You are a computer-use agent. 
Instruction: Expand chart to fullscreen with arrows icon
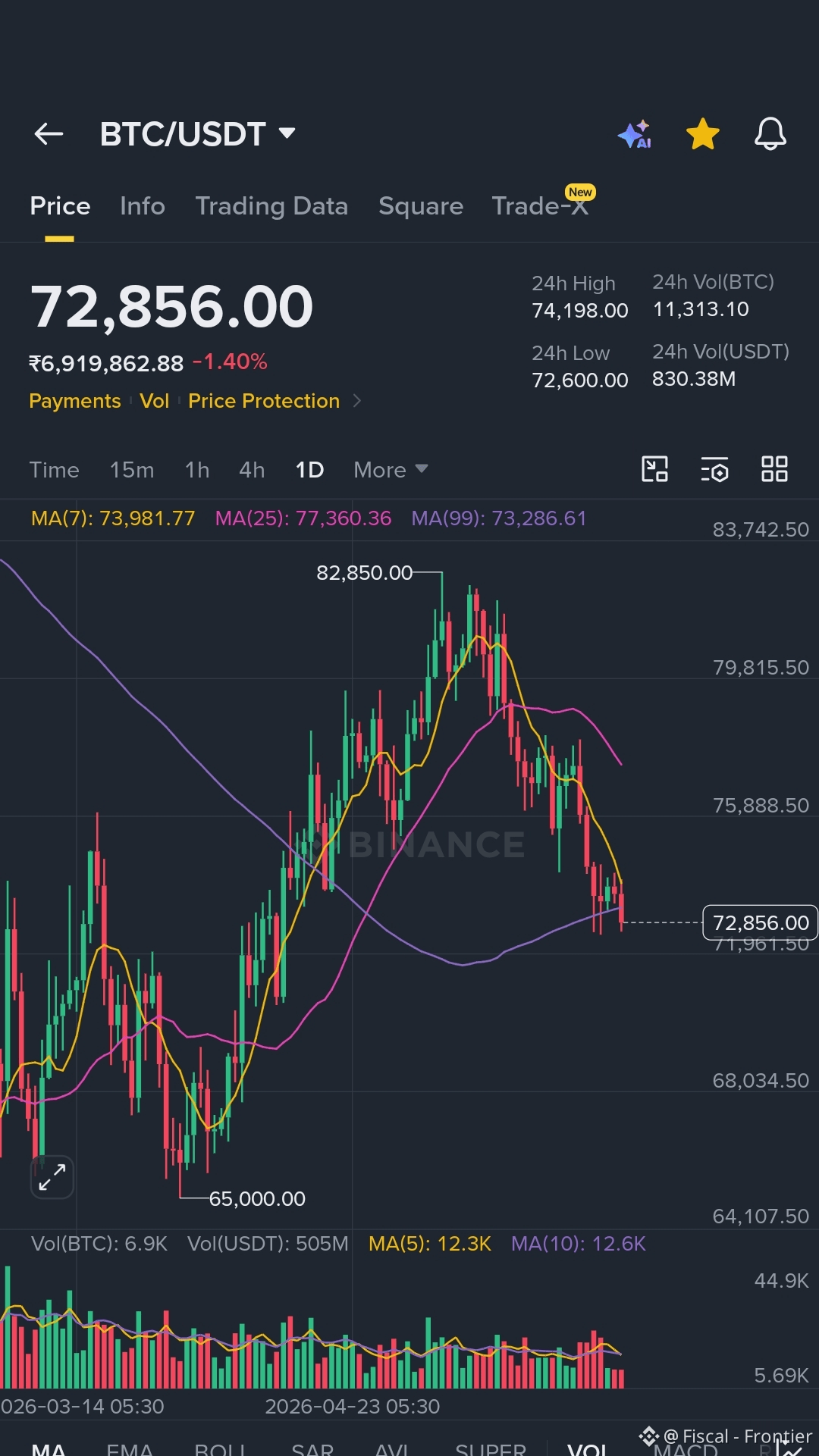pyautogui.click(x=52, y=1177)
